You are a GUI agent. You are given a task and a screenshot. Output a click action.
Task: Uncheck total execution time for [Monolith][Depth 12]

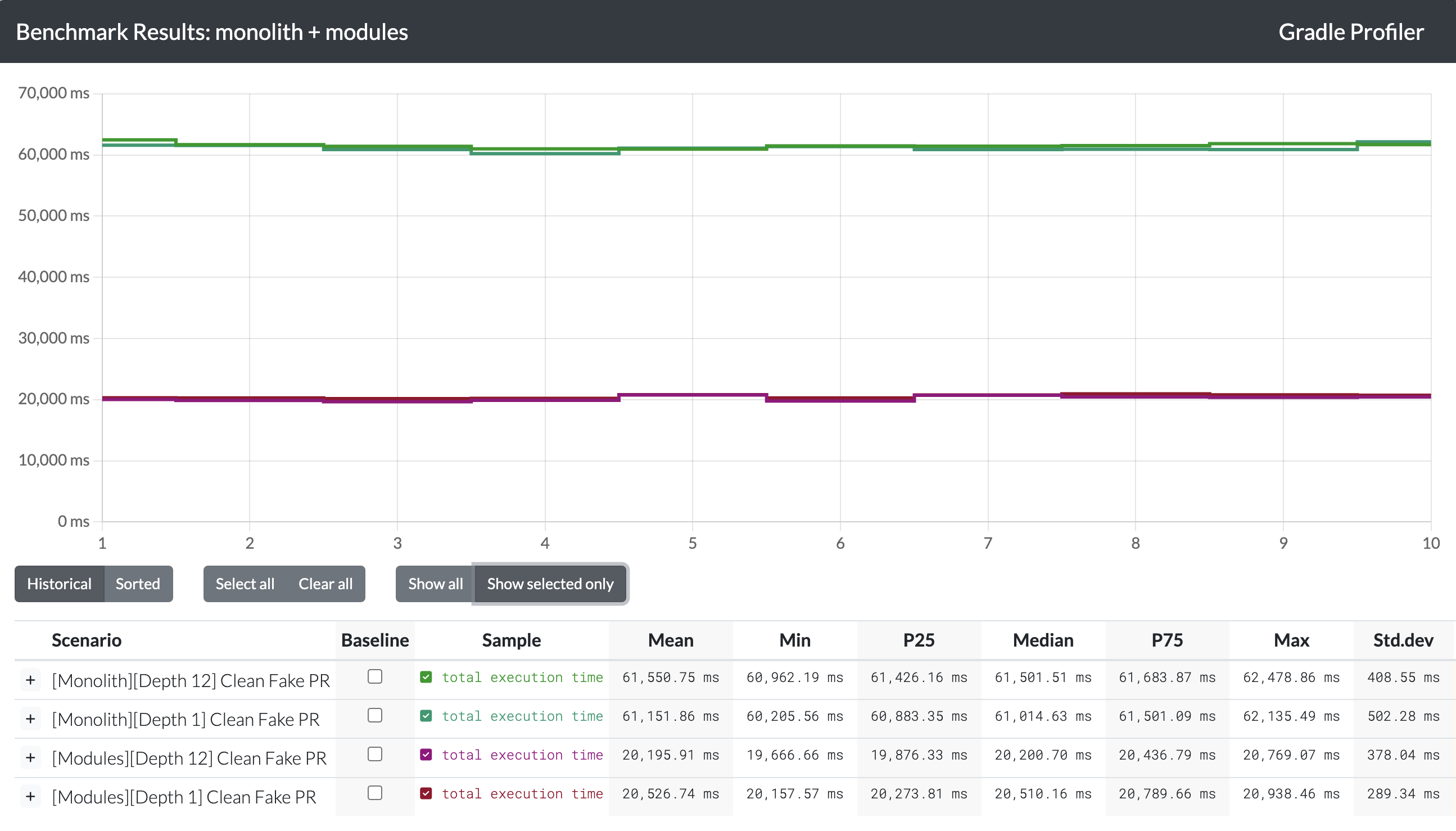coord(426,677)
